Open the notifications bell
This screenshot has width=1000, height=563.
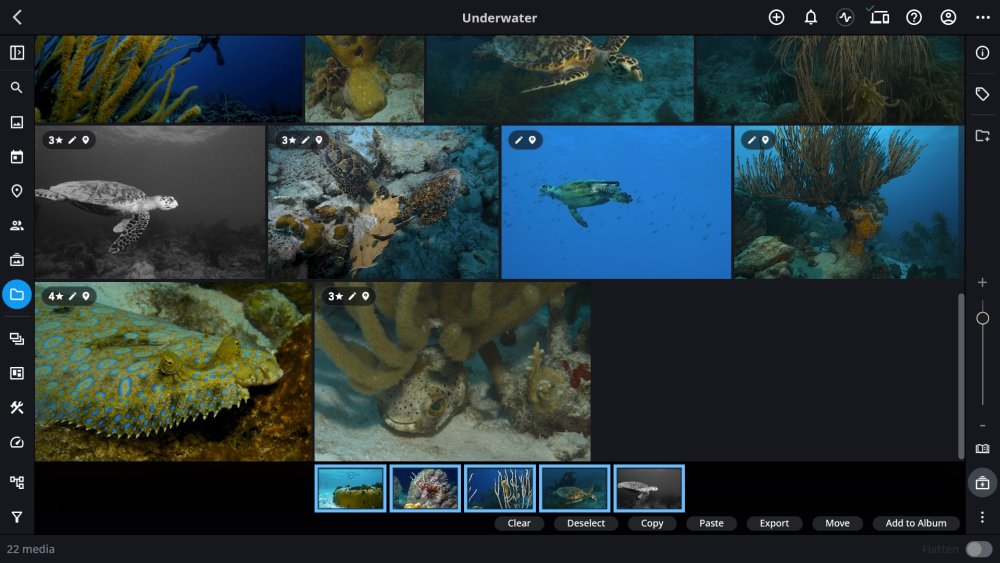[x=811, y=18]
